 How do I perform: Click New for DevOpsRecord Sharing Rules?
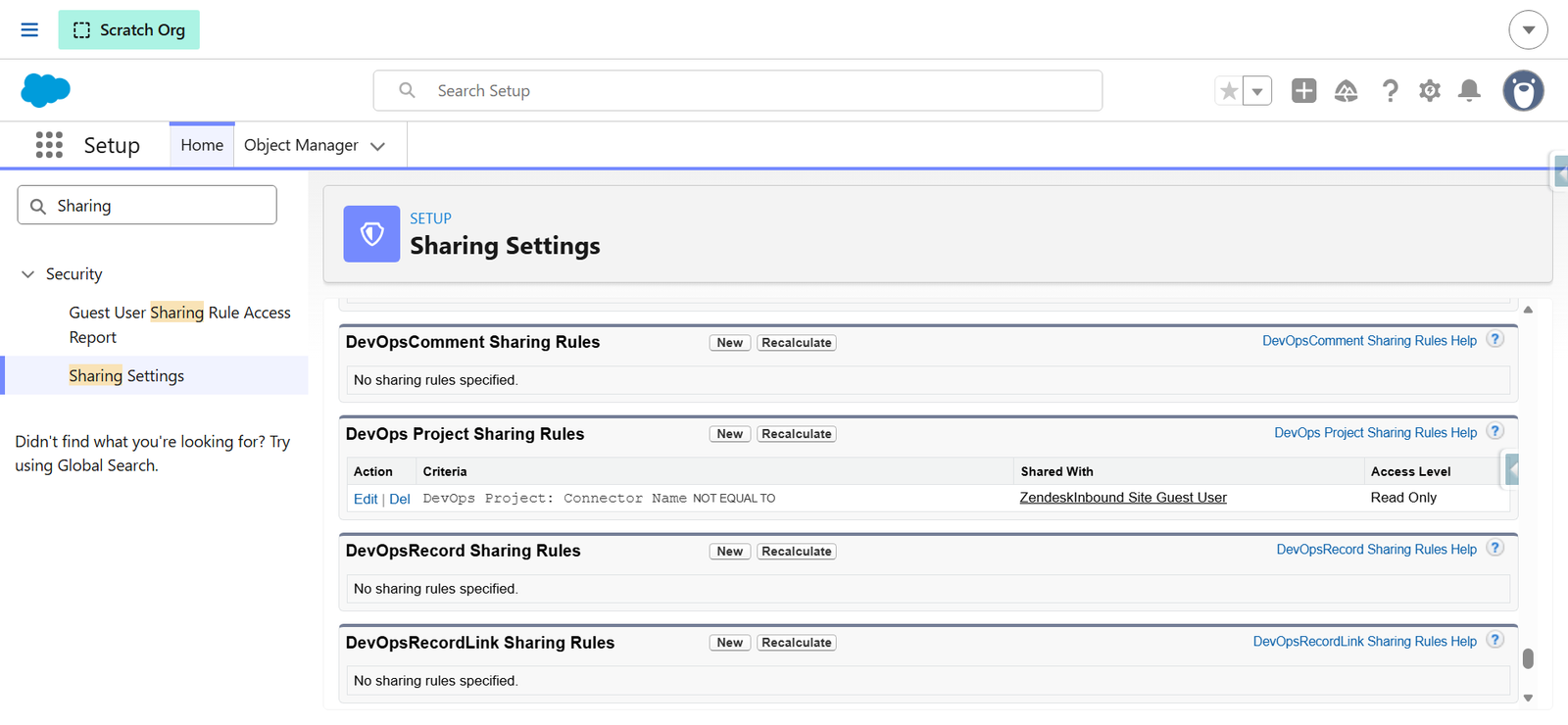730,552
